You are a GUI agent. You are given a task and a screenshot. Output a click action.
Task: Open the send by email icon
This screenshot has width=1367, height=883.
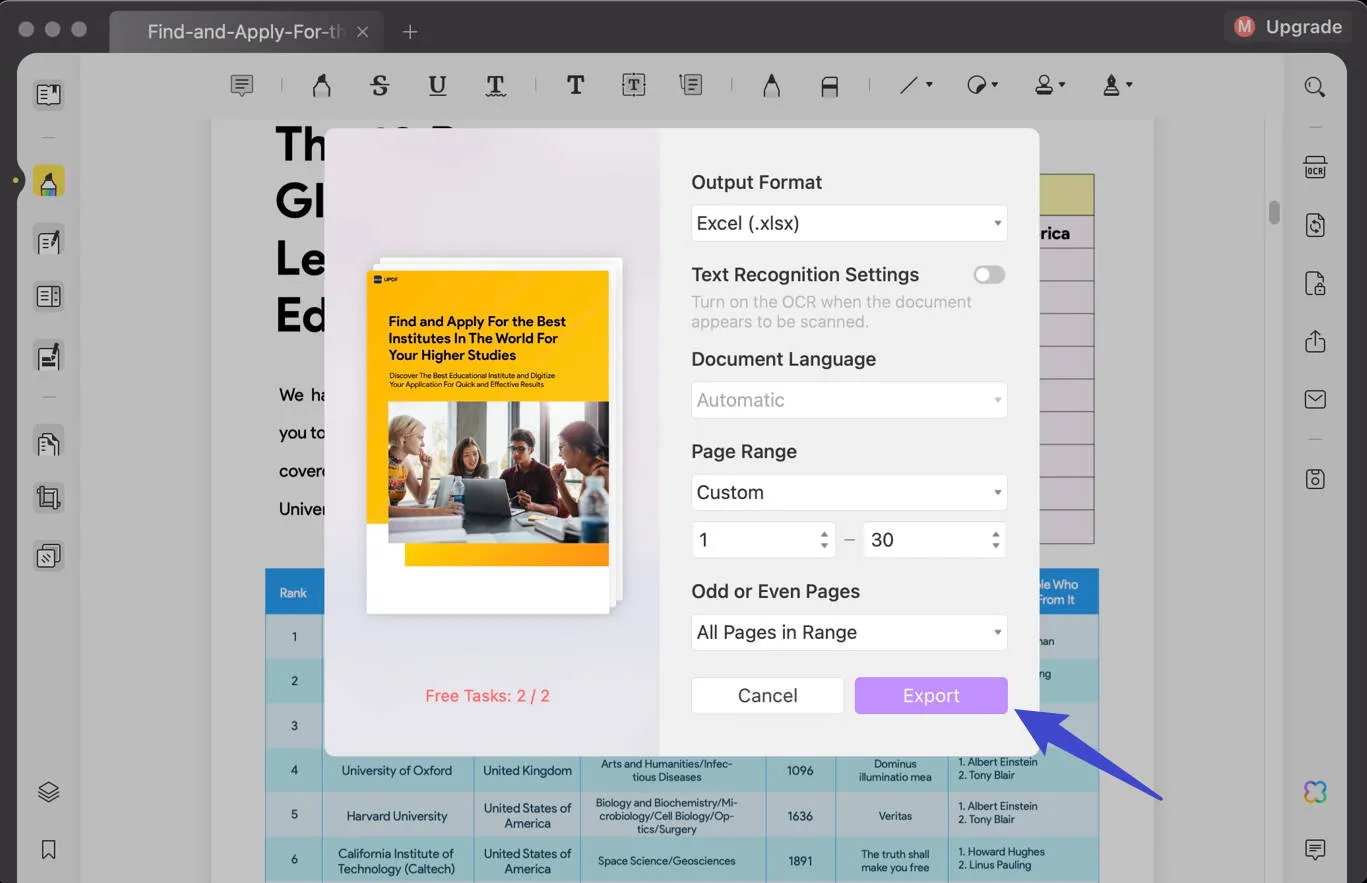[x=1315, y=400]
